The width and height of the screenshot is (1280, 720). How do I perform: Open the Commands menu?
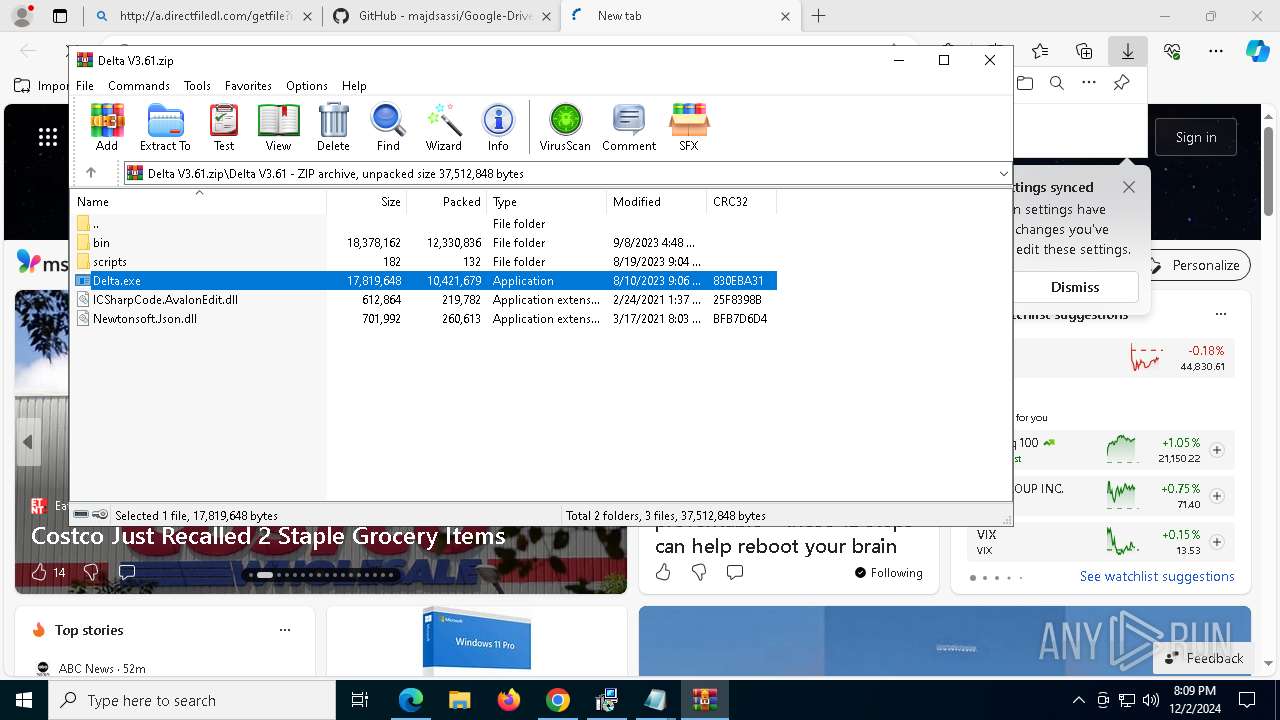click(139, 86)
